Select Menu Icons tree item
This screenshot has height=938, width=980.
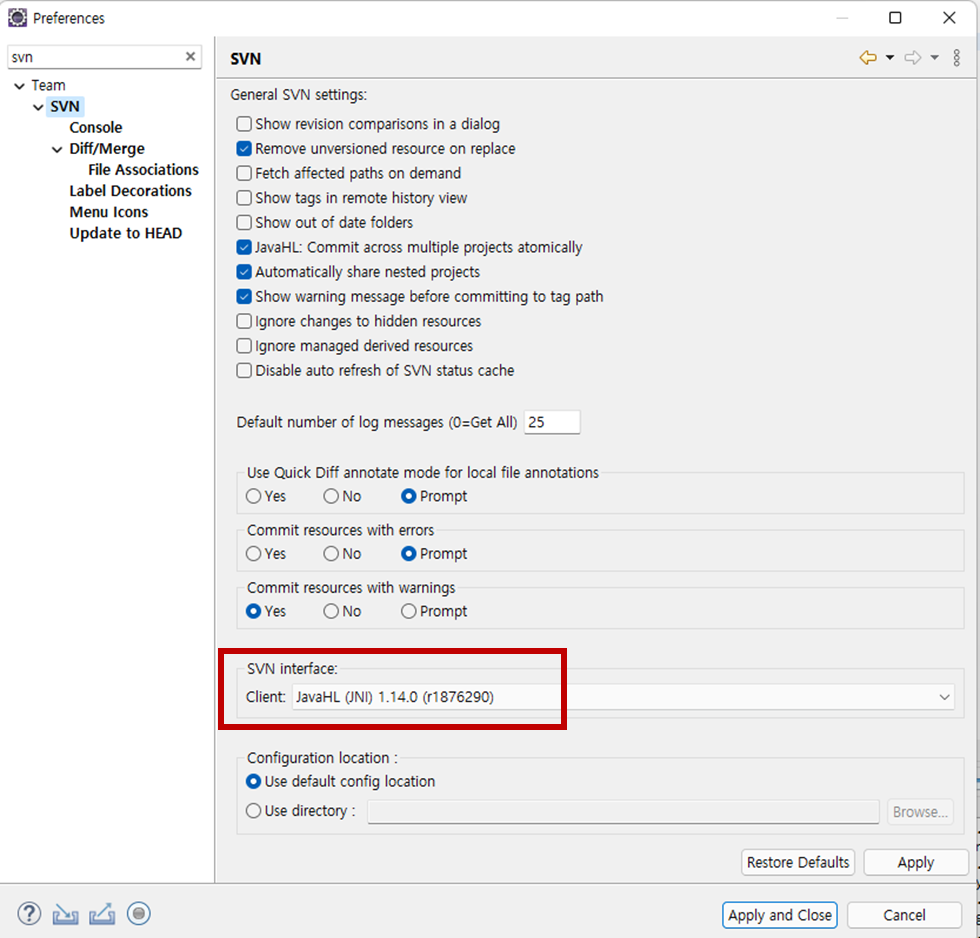click(109, 212)
